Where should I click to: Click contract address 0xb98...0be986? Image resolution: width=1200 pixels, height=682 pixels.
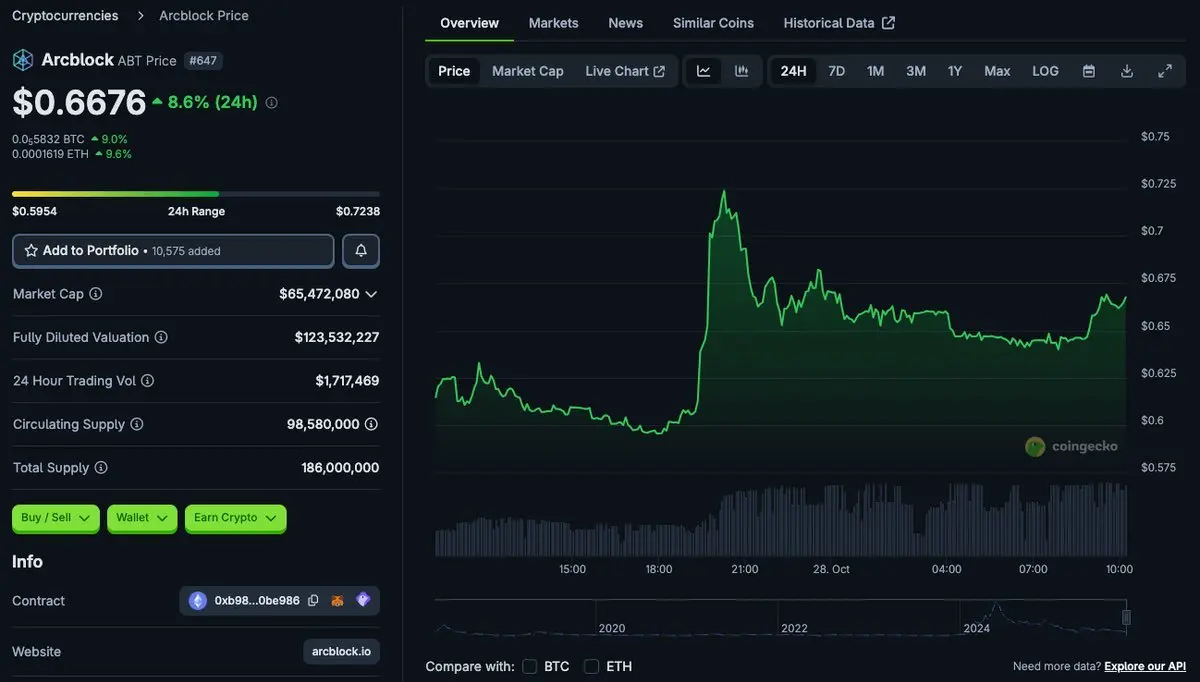coord(257,601)
